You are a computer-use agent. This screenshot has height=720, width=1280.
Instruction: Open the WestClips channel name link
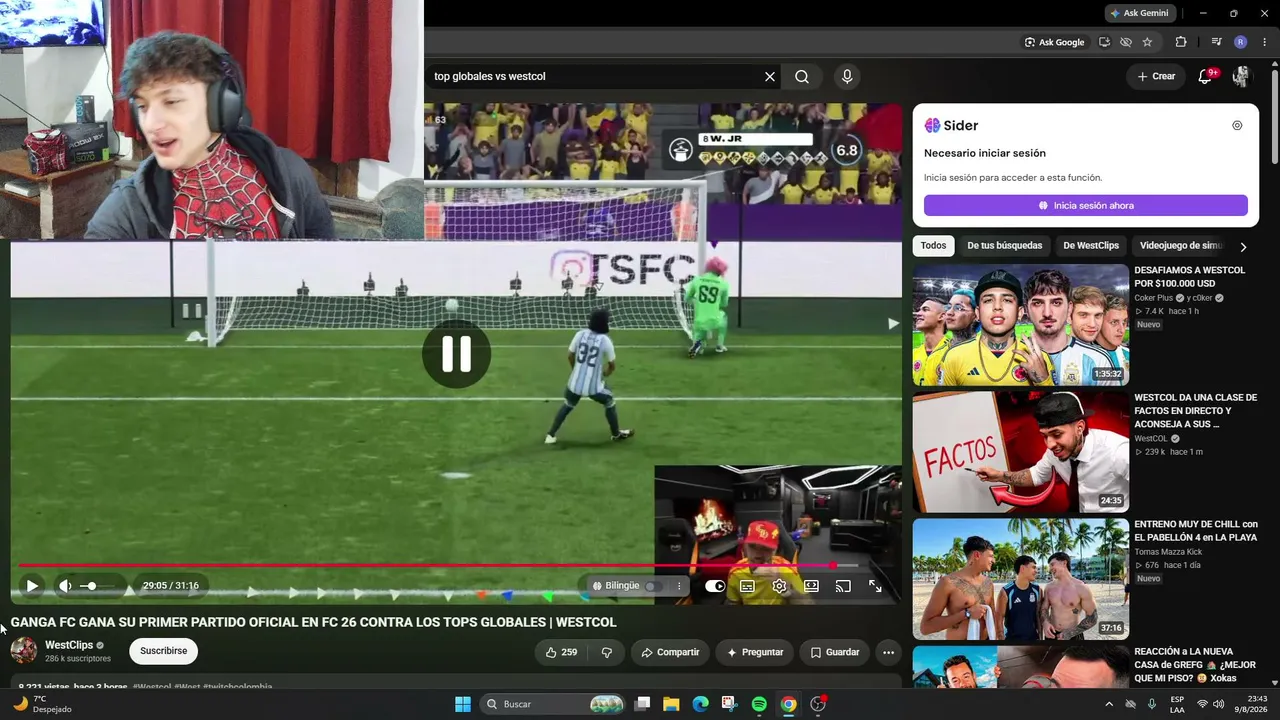tap(69, 645)
